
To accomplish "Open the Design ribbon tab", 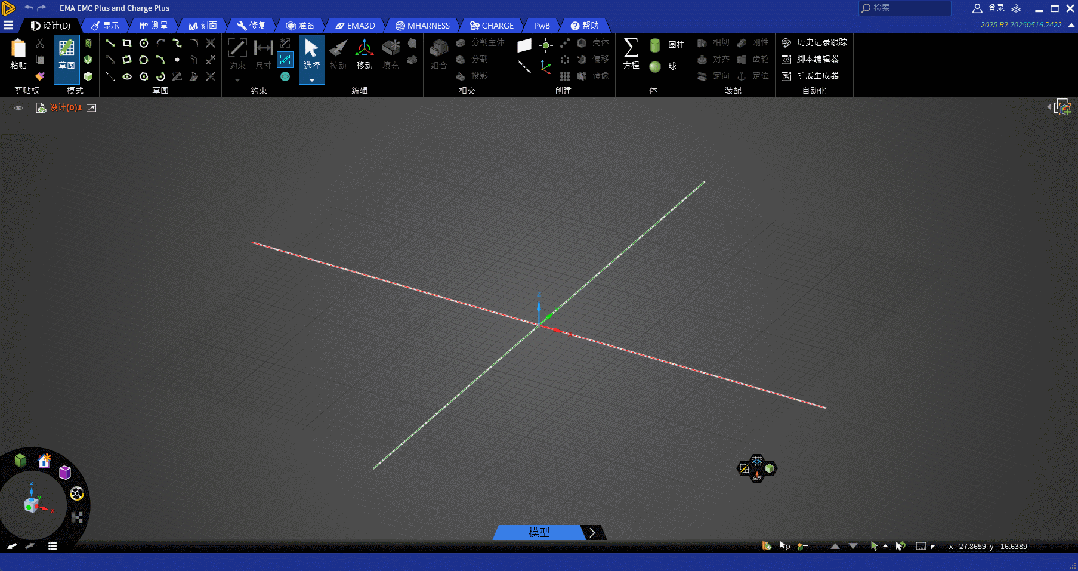I will [x=52, y=25].
